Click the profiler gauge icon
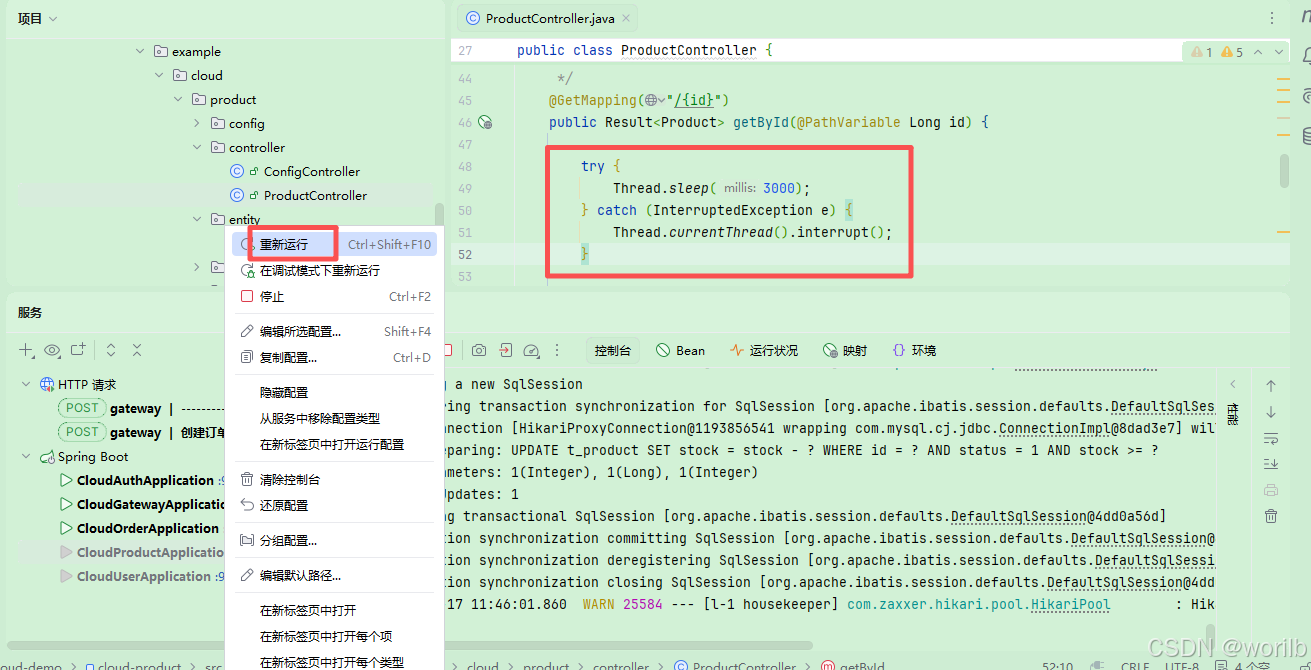The image size is (1311, 670). click(x=531, y=350)
